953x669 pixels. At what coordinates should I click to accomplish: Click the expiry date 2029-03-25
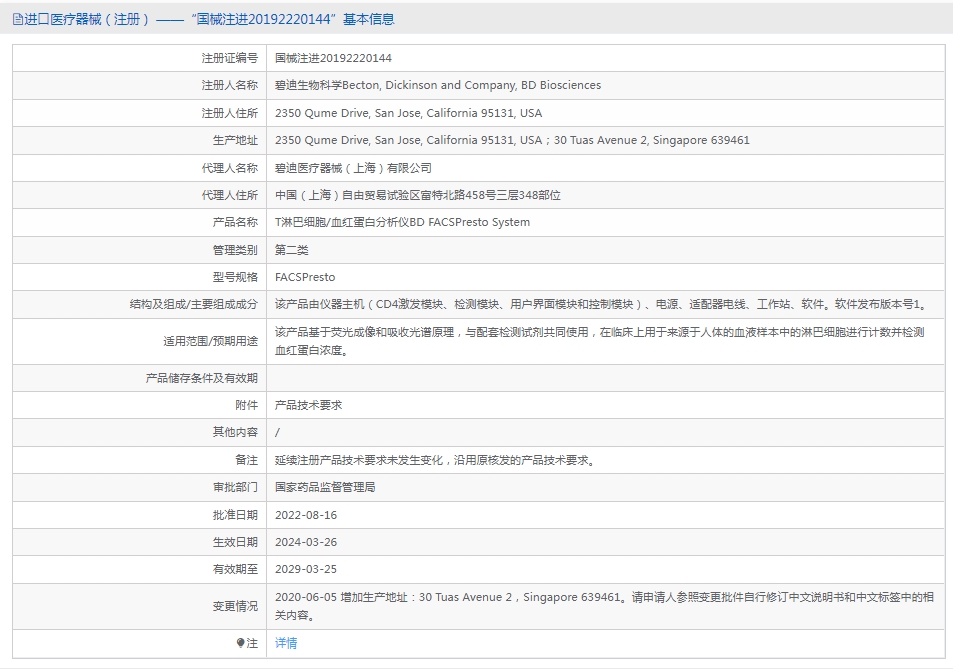click(306, 569)
